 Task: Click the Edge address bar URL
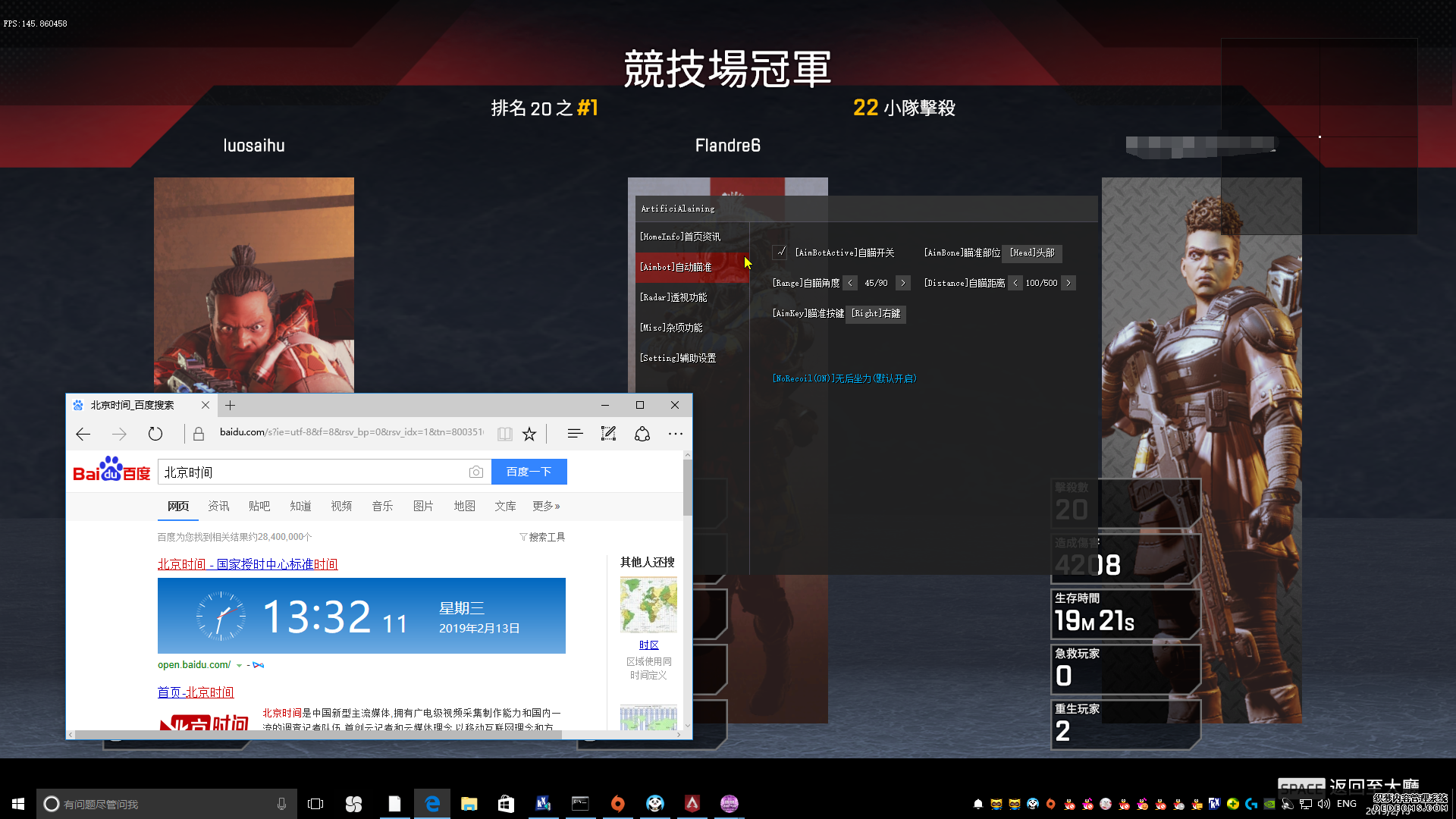352,431
